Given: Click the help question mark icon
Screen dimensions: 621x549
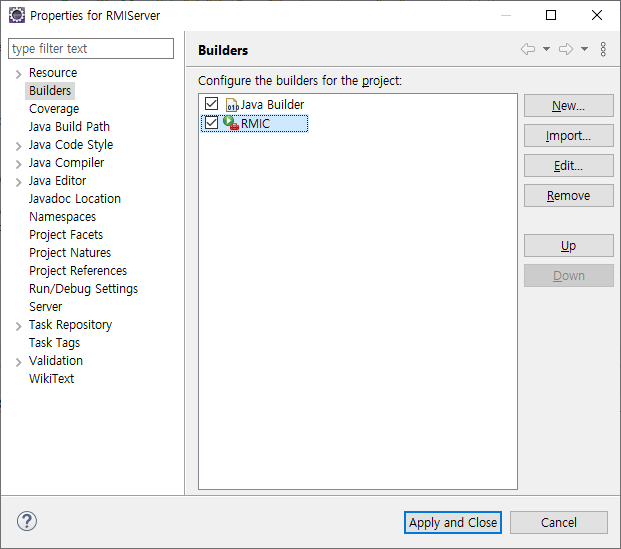Looking at the screenshot, I should pyautogui.click(x=27, y=521).
